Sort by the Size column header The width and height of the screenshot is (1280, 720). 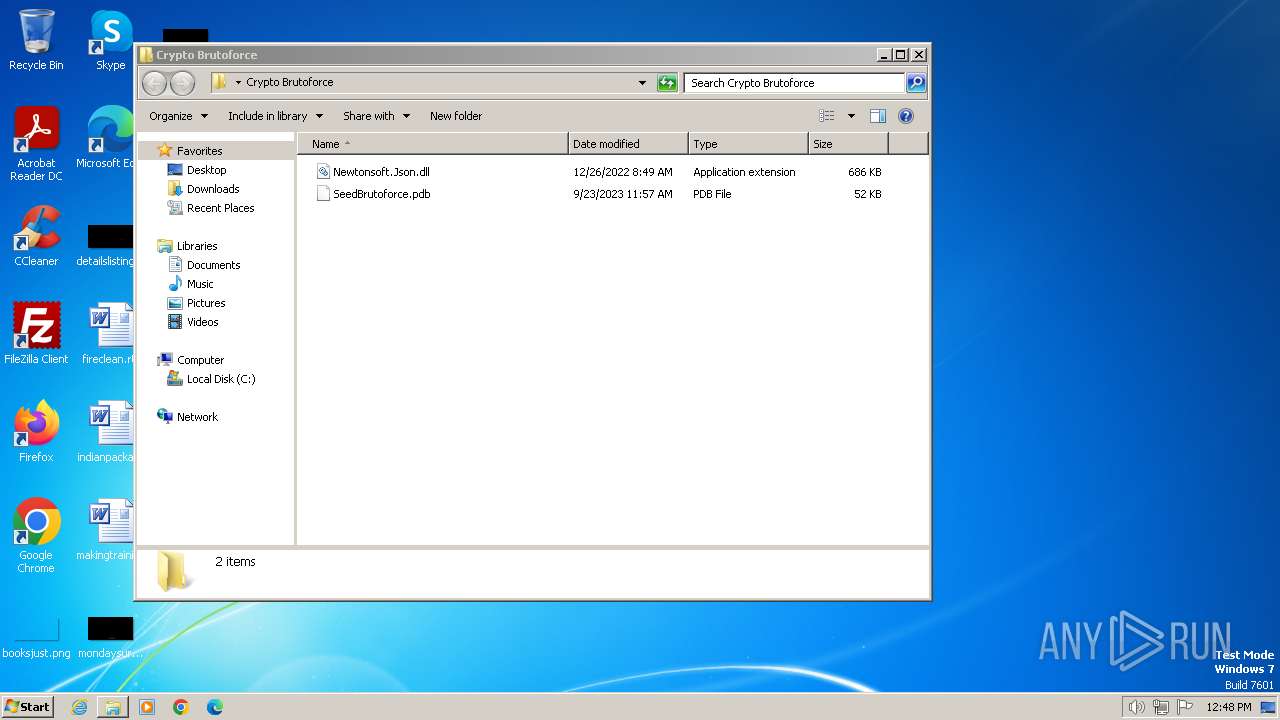[848, 144]
